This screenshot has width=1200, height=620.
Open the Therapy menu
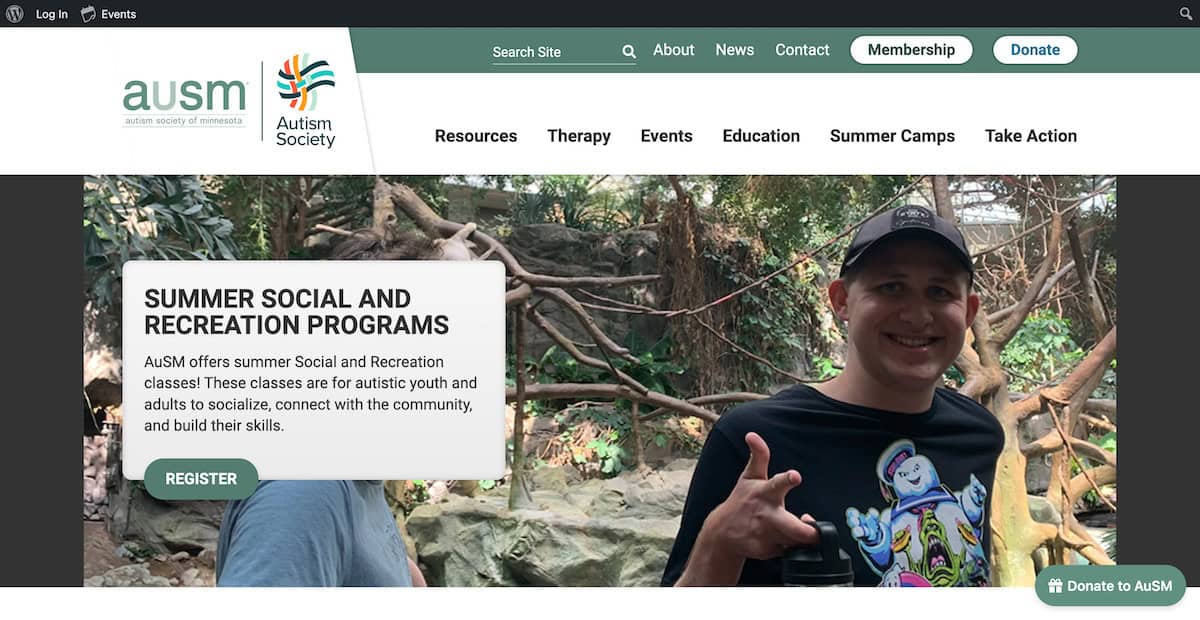click(x=579, y=136)
